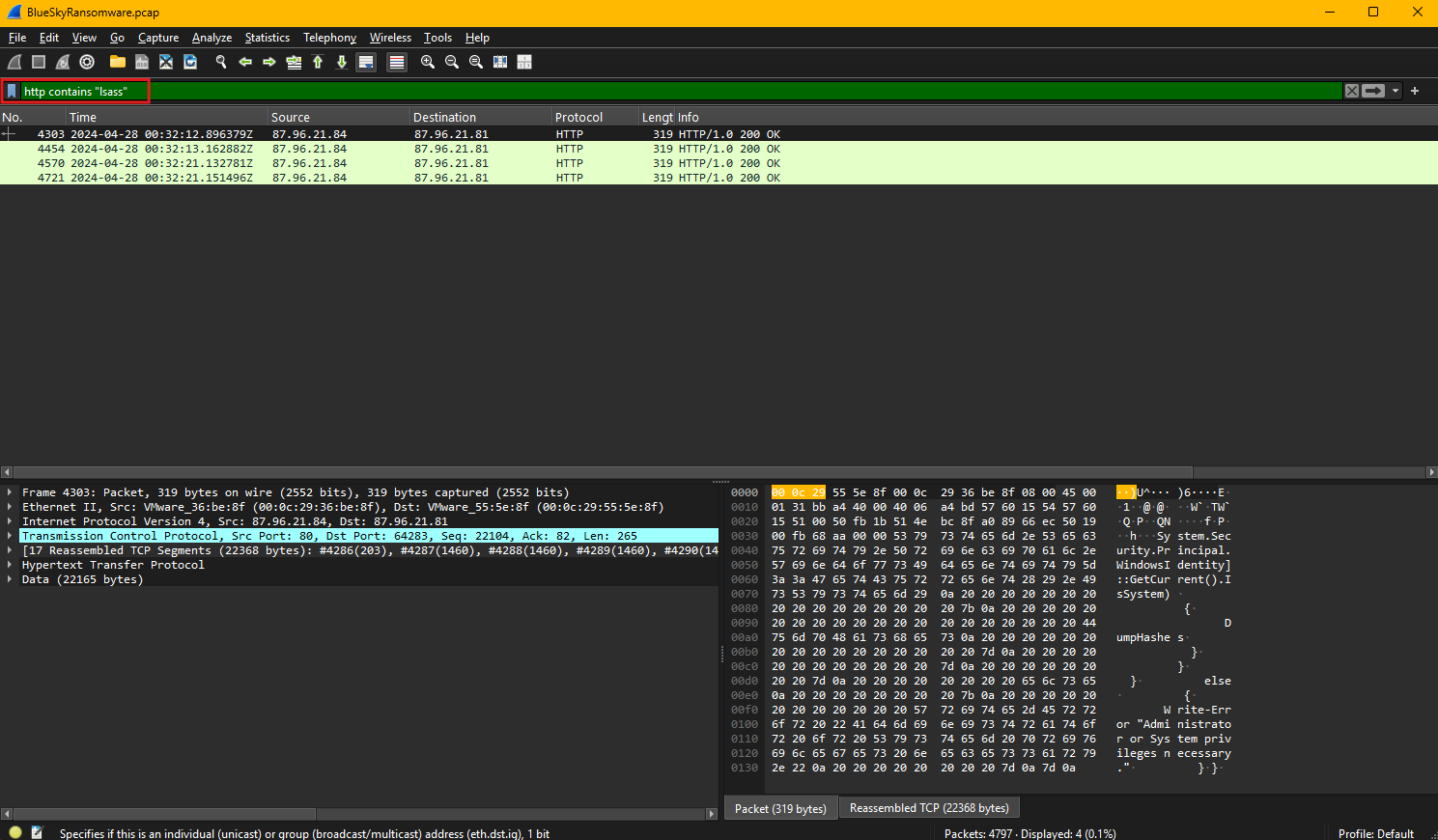This screenshot has width=1438, height=840.
Task: Click the Profile: Default status label
Action: [x=1375, y=833]
